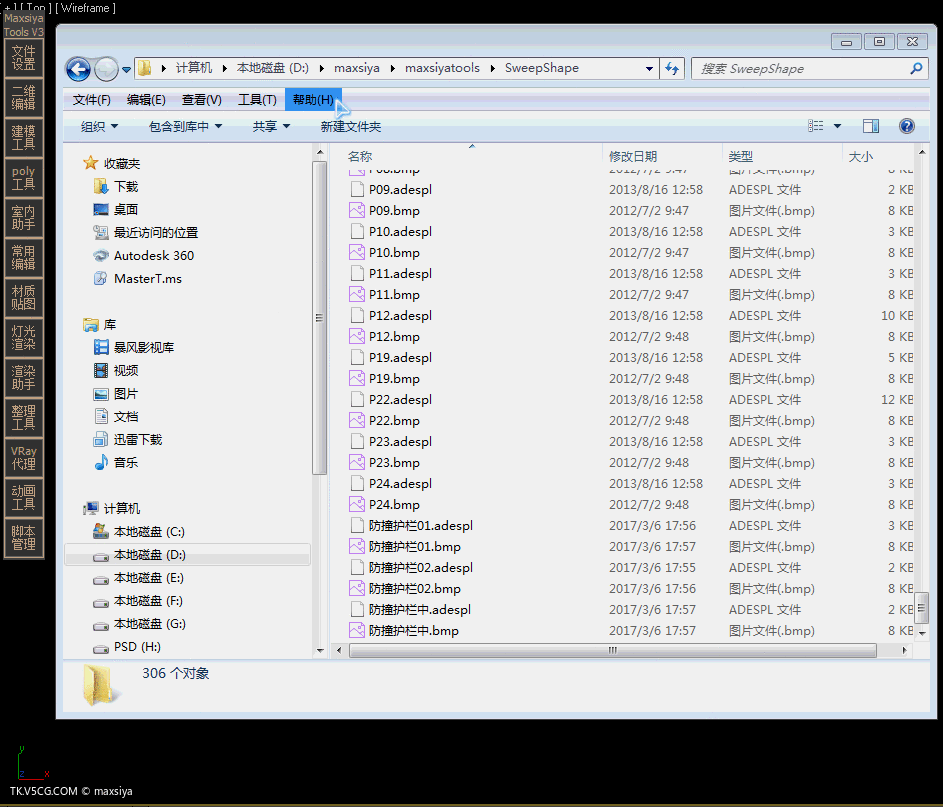
Task: Open the 脚本管理 tool group
Action: pos(23,538)
